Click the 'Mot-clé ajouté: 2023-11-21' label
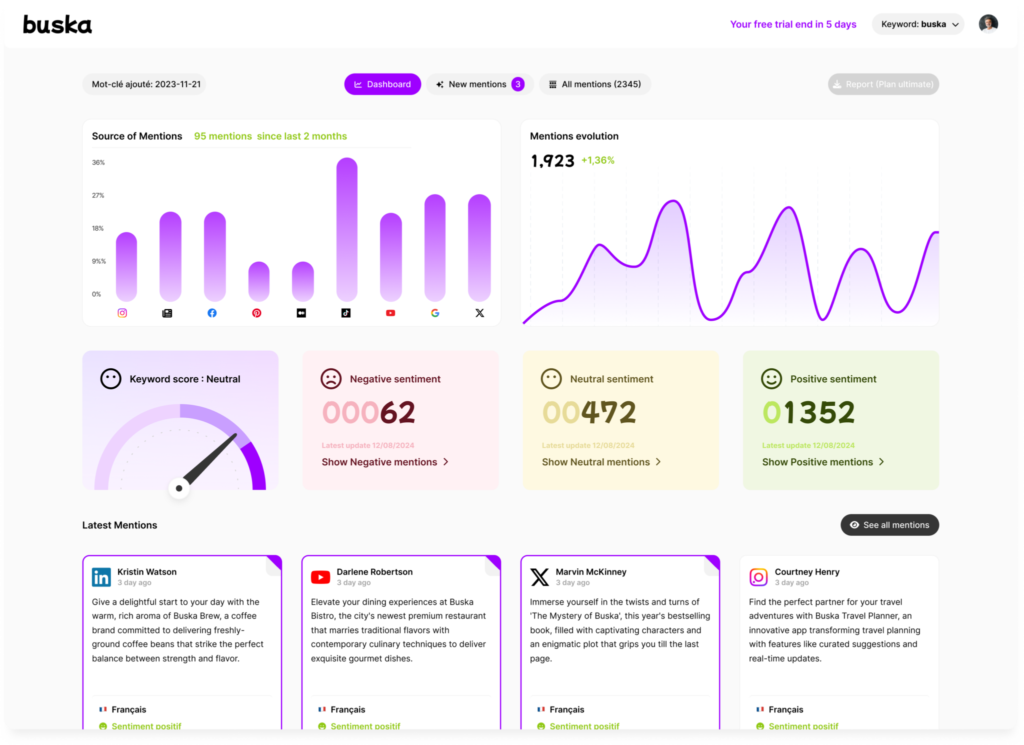The height and width of the screenshot is (745, 1024). (146, 84)
